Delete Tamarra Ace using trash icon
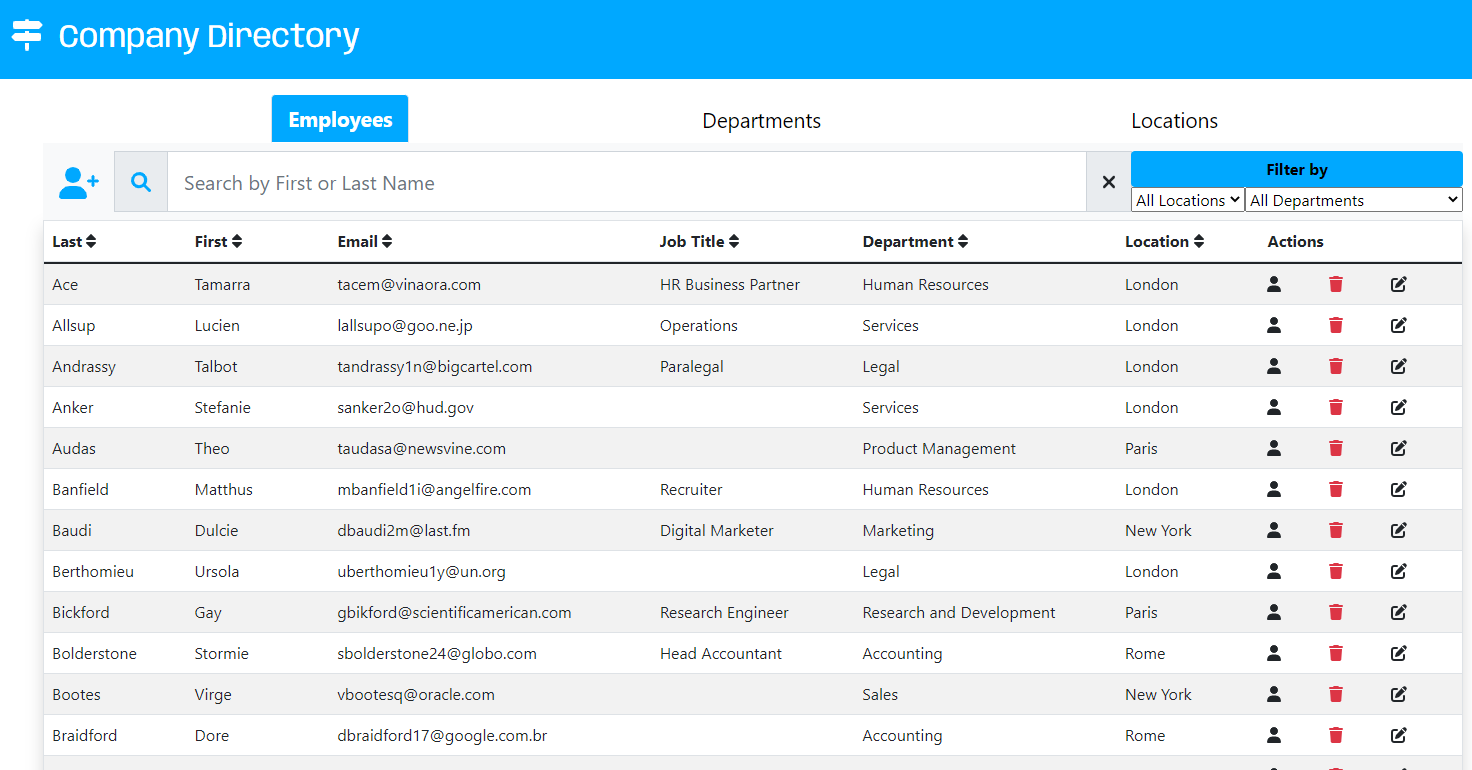Screen dimensions: 1472x770 pyautogui.click(x=1335, y=285)
